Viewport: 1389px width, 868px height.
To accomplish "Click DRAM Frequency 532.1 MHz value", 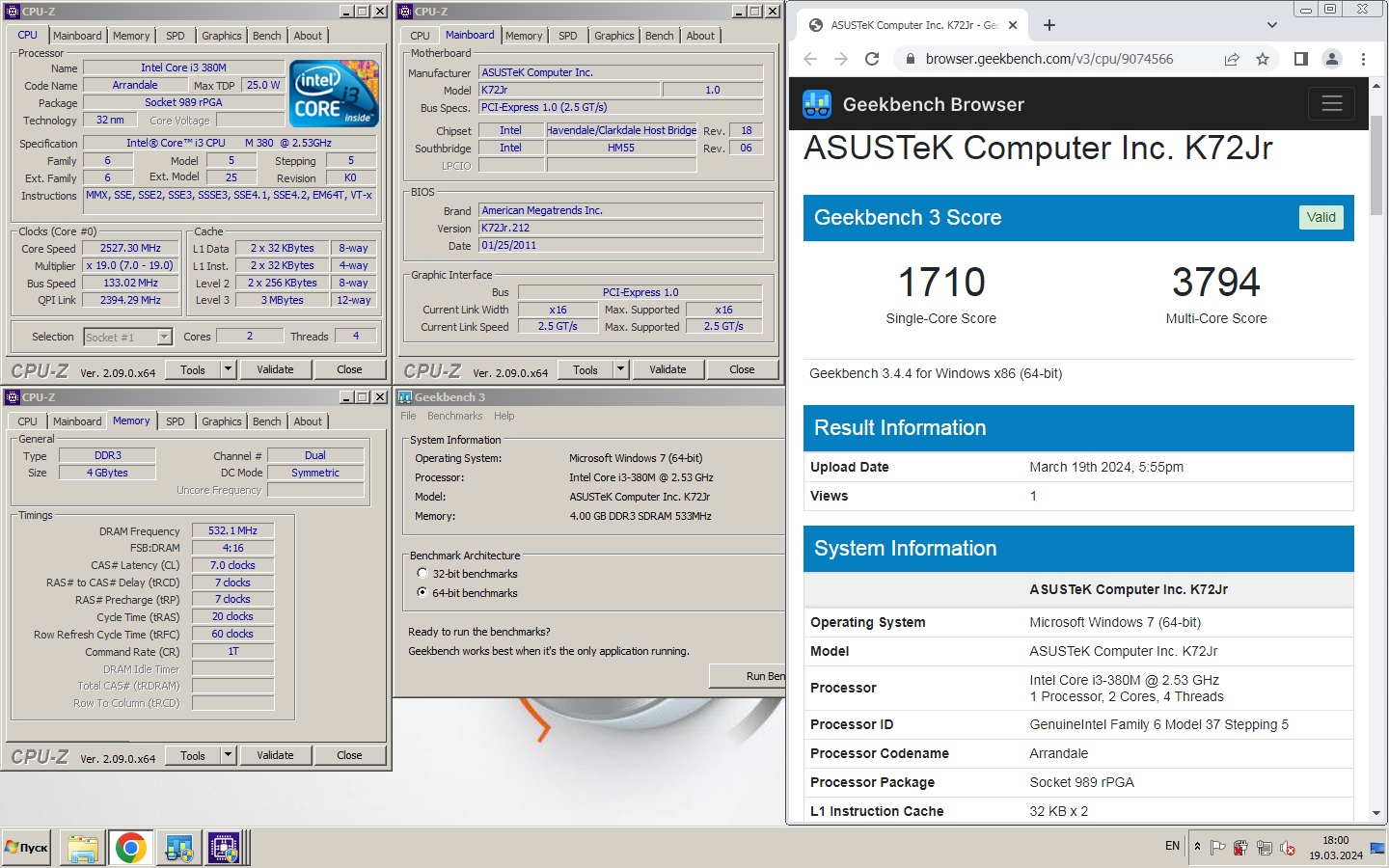I will pos(232,530).
